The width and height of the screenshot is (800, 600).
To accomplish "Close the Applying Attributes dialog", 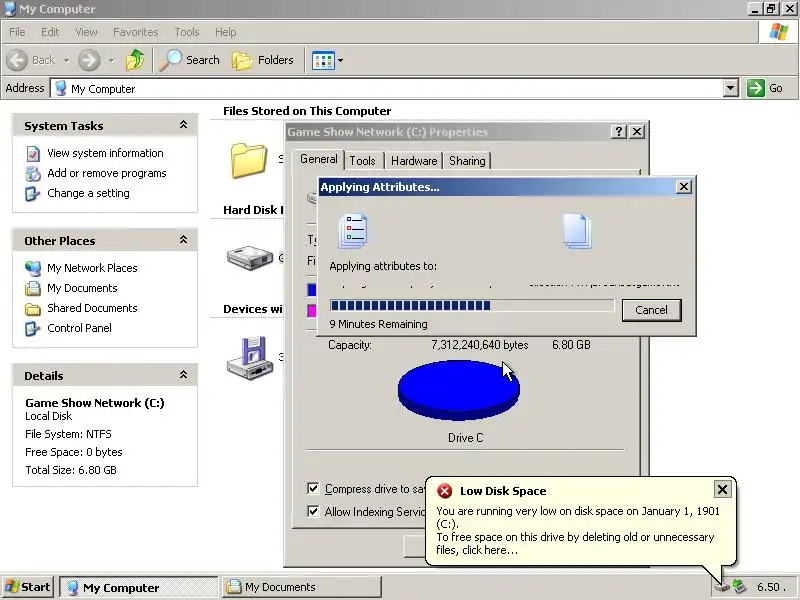I will [x=684, y=187].
